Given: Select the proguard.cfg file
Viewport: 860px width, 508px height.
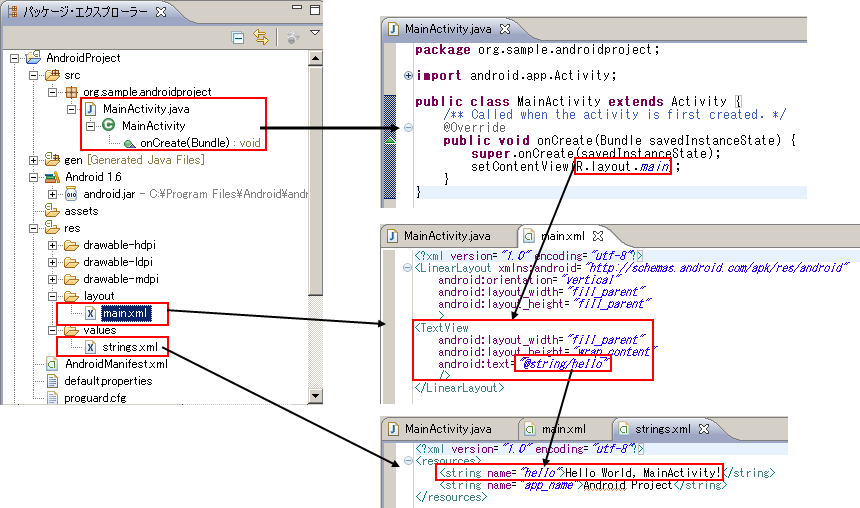Looking at the screenshot, I should tap(93, 398).
